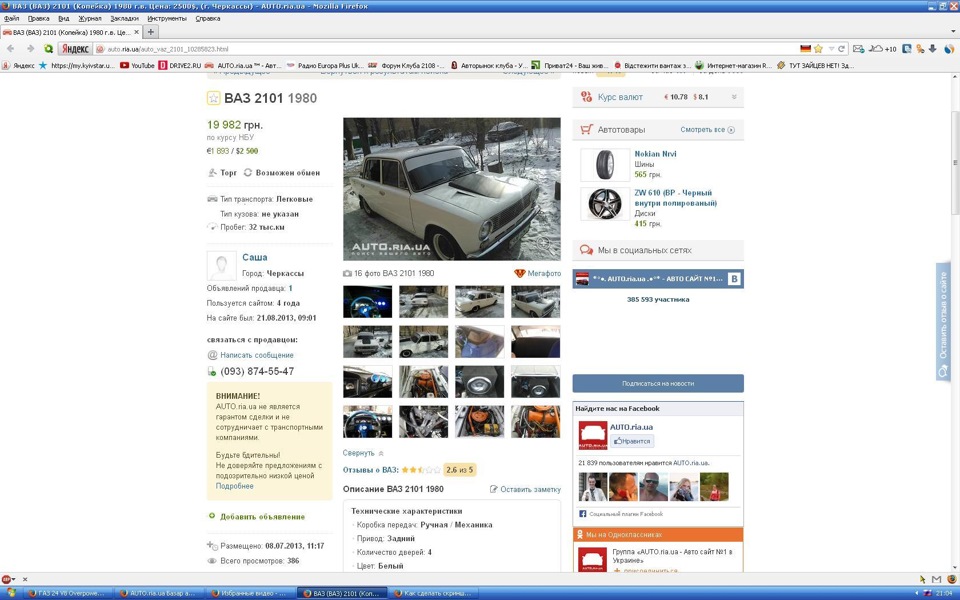Open seller Саша's profile link
The height and width of the screenshot is (600, 960).
[255, 257]
